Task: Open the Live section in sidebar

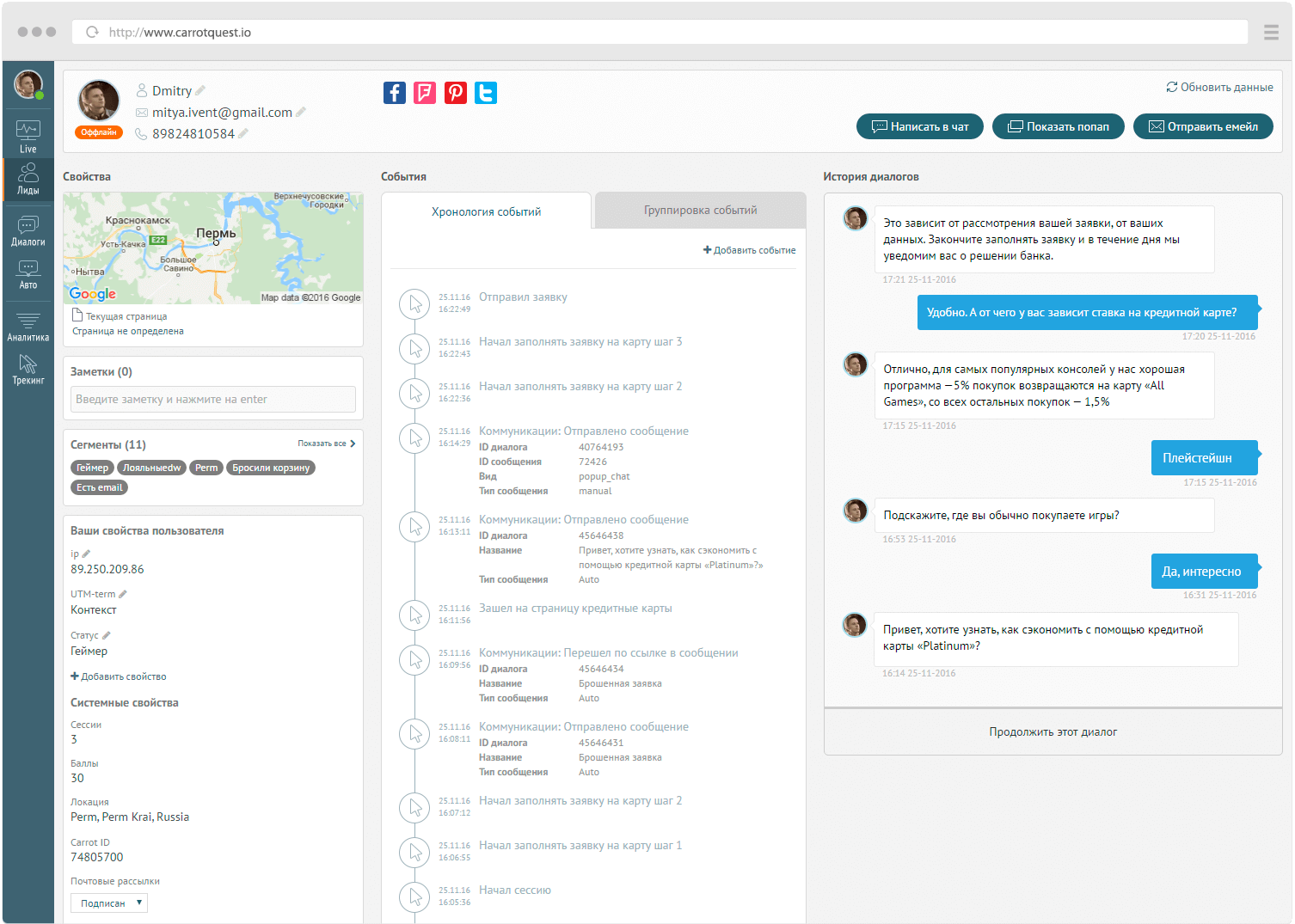Action: [28, 136]
